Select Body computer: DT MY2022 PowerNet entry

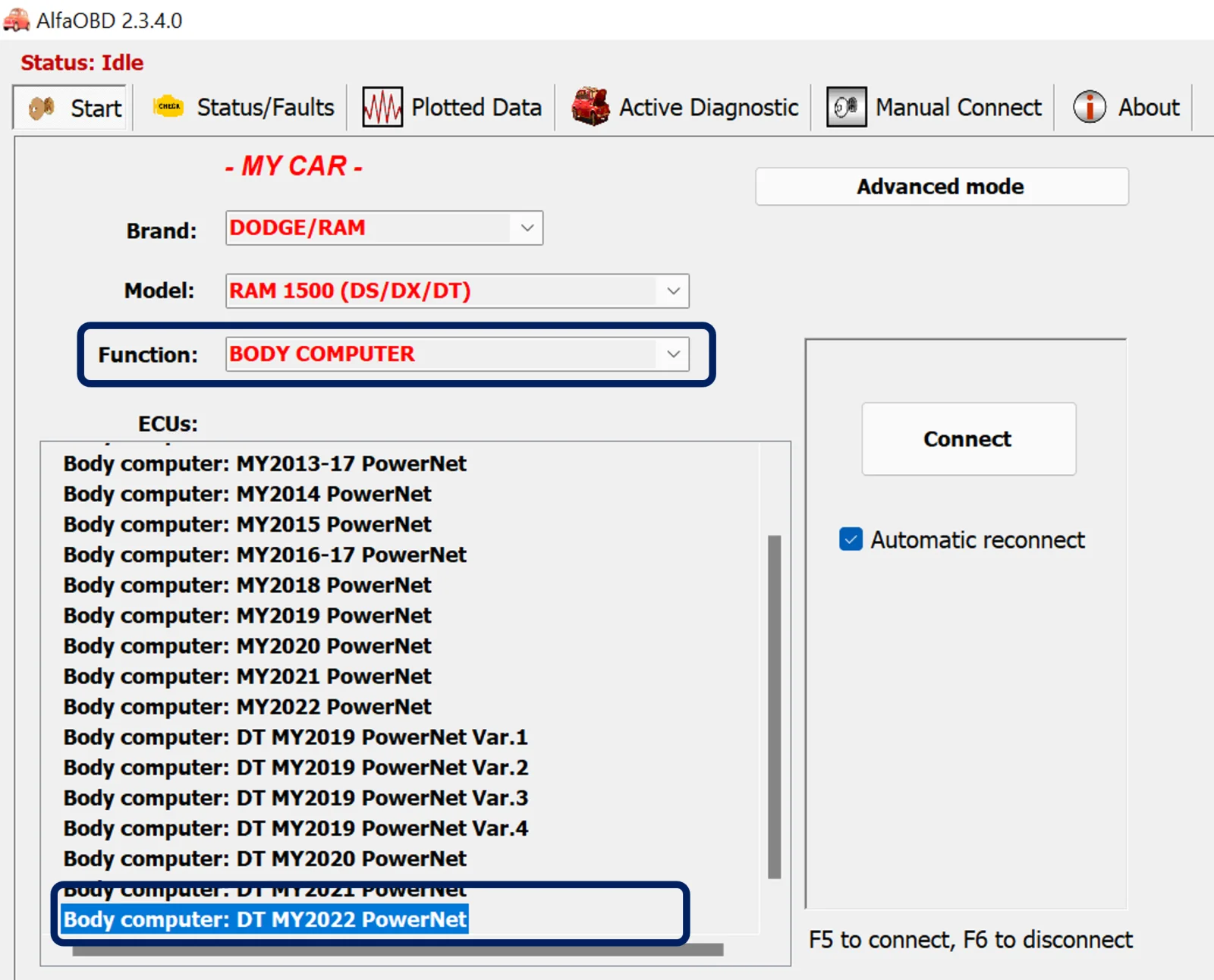[x=265, y=919]
